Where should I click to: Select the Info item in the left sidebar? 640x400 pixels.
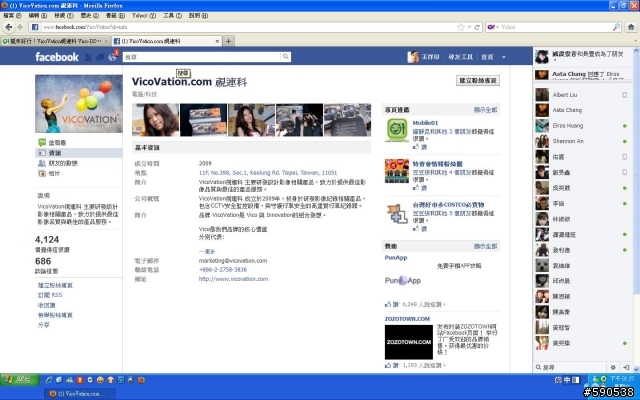79,153
